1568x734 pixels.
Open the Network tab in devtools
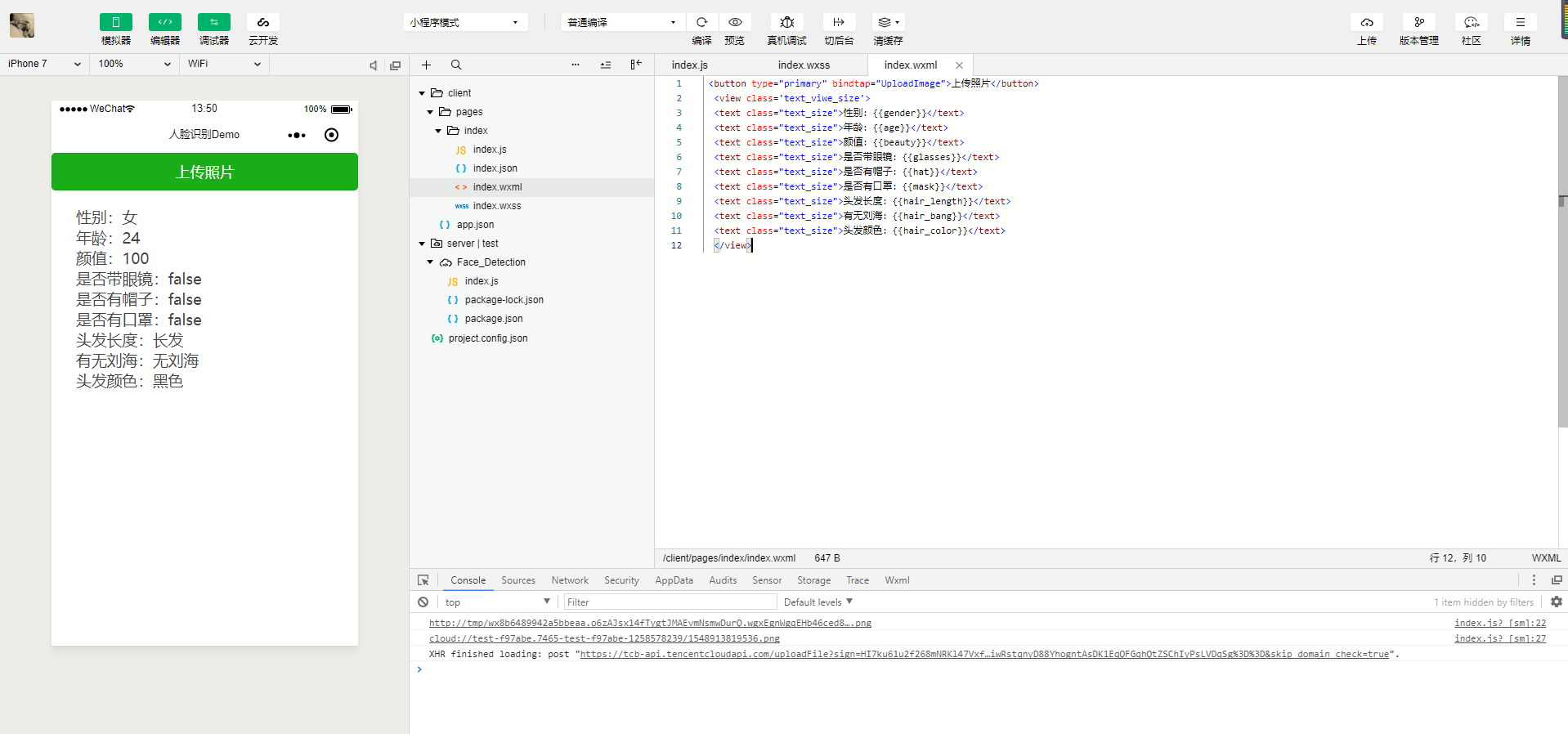point(570,580)
